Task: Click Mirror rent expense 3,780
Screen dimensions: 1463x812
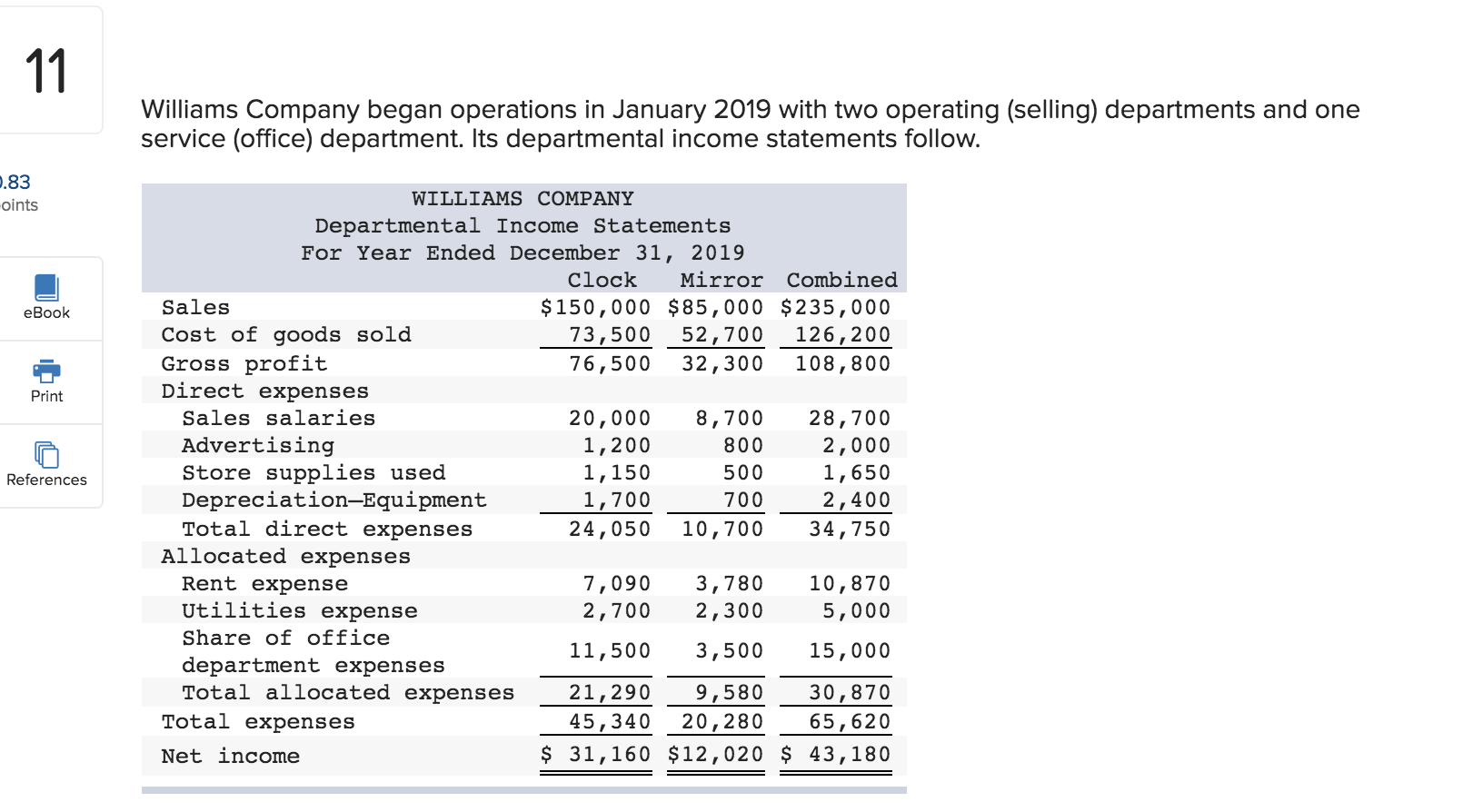Action: click(730, 583)
